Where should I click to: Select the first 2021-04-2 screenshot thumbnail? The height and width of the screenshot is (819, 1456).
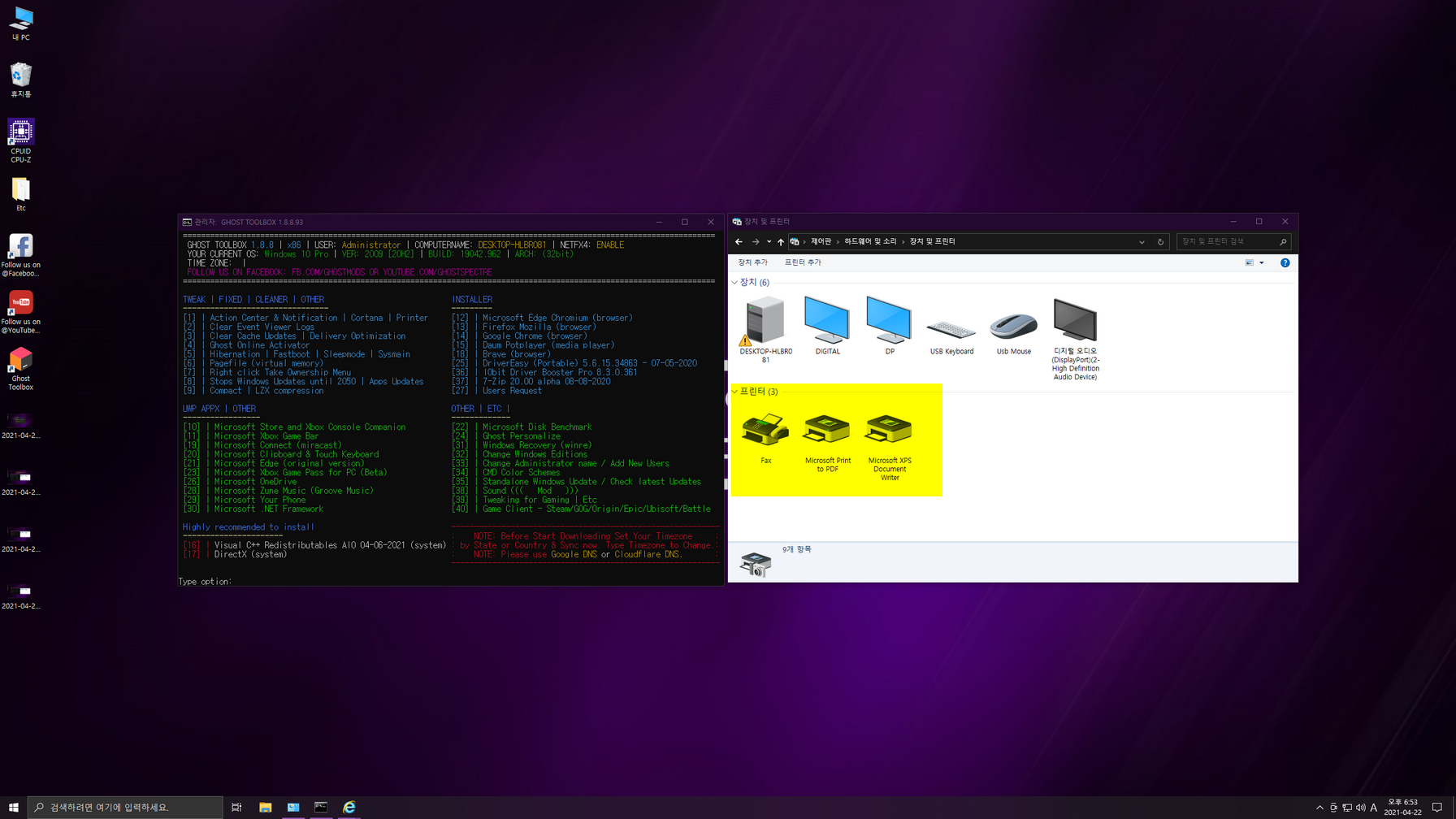(x=21, y=425)
